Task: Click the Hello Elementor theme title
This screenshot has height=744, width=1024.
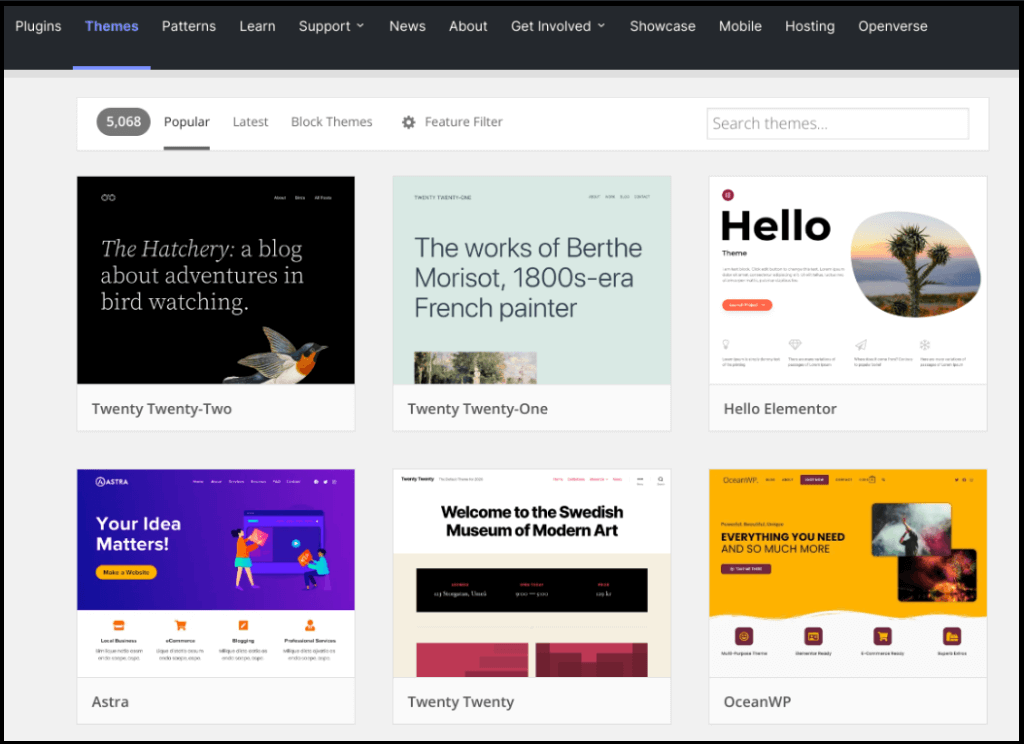Action: pos(780,409)
